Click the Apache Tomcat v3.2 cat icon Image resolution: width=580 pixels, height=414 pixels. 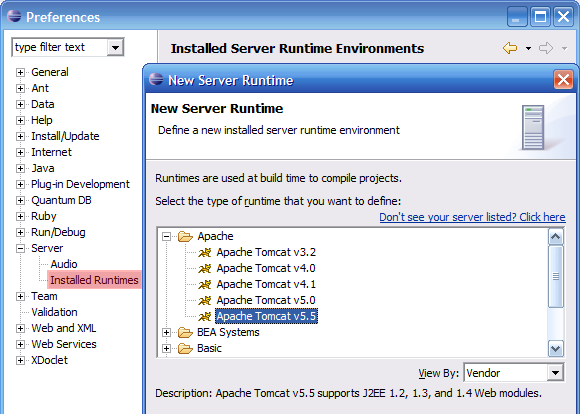(205, 252)
